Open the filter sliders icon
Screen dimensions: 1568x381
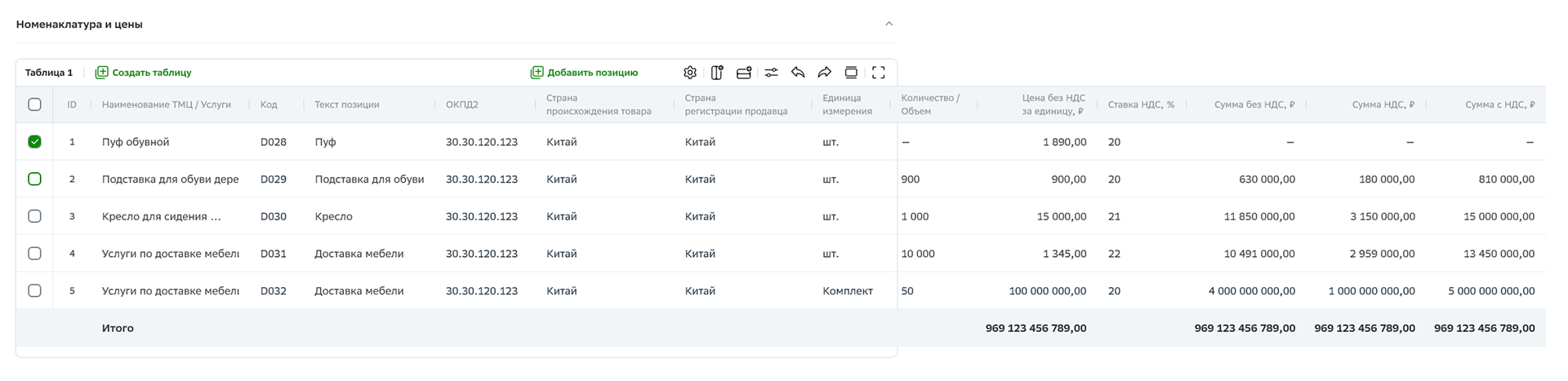pos(771,73)
